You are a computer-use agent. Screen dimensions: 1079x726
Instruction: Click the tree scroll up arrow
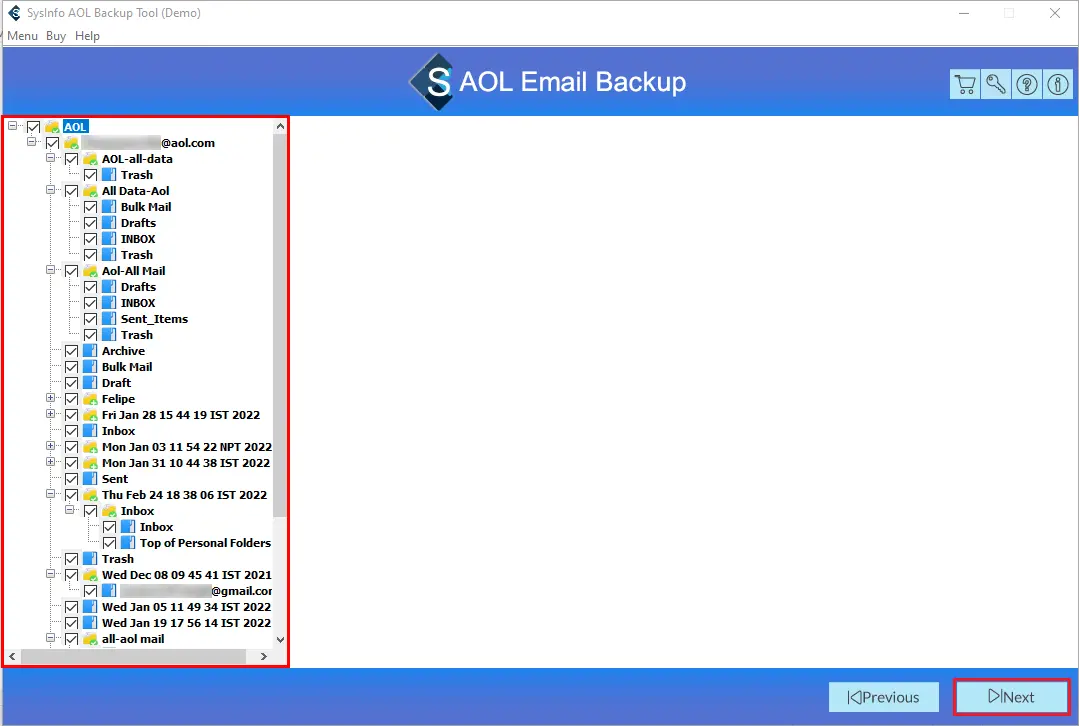click(280, 126)
